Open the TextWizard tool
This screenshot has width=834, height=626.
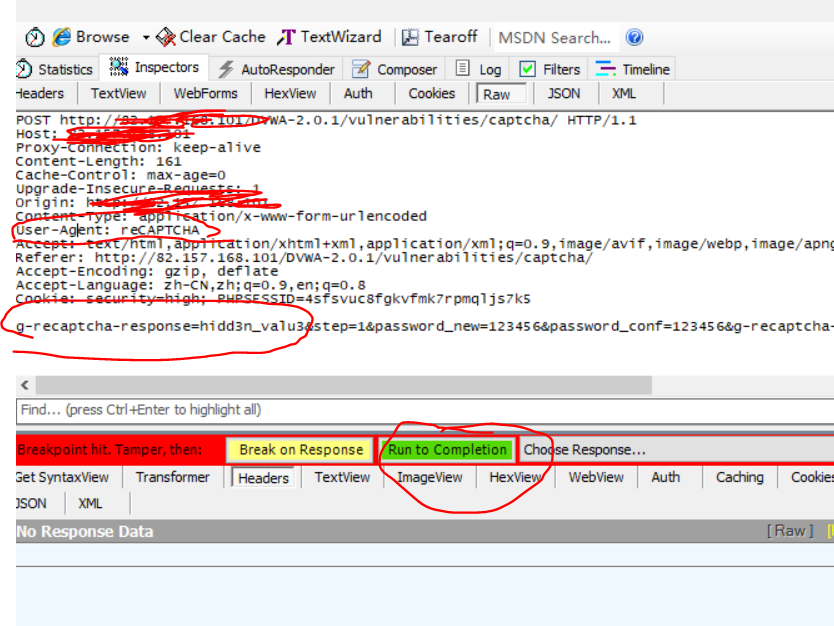pyautogui.click(x=329, y=37)
